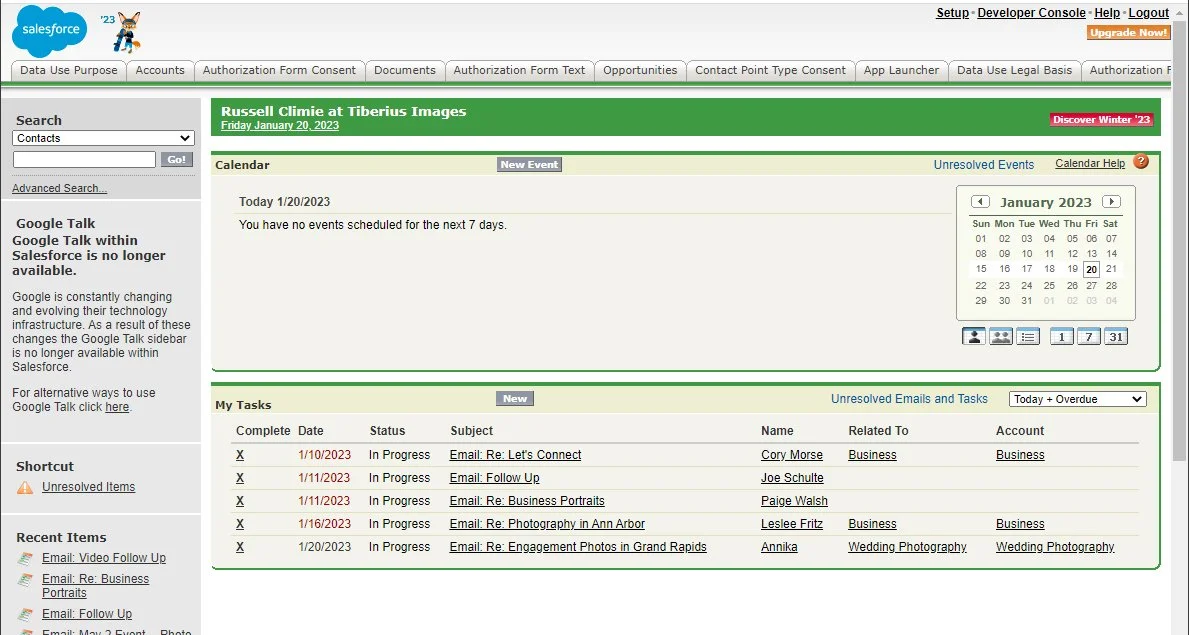Screen dimensions: 1189x635
Task: Show week view with 7 icon
Action: (1089, 336)
